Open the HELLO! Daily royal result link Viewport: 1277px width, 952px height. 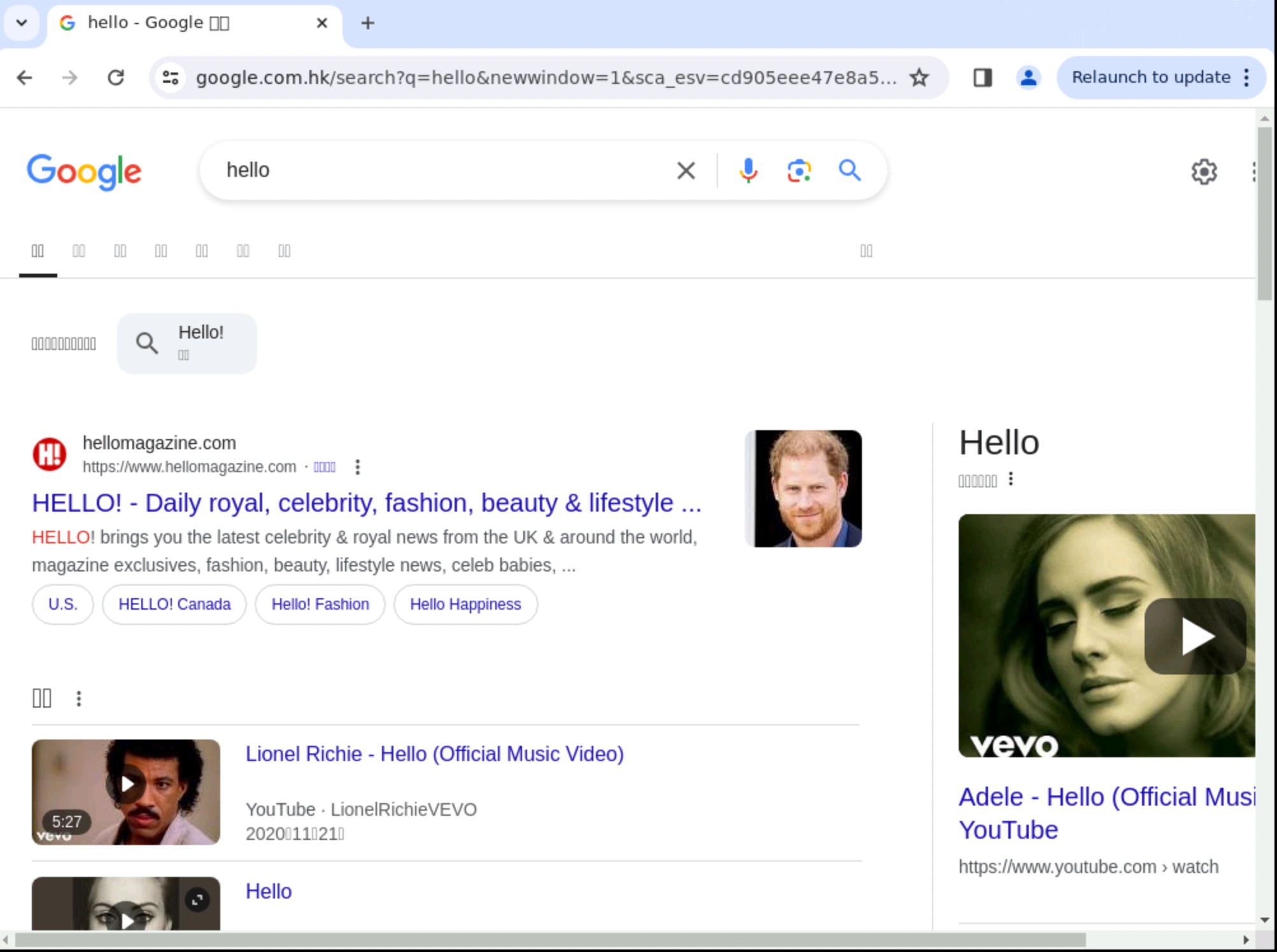coord(365,503)
